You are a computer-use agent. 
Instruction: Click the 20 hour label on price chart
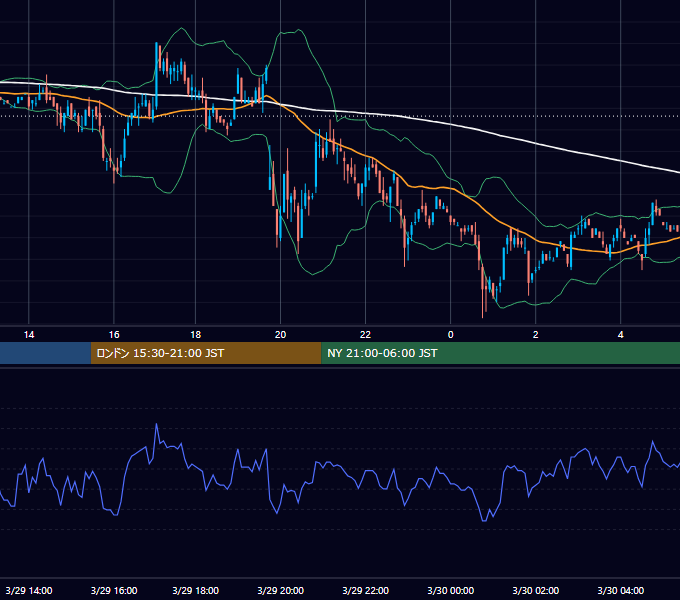tap(281, 335)
